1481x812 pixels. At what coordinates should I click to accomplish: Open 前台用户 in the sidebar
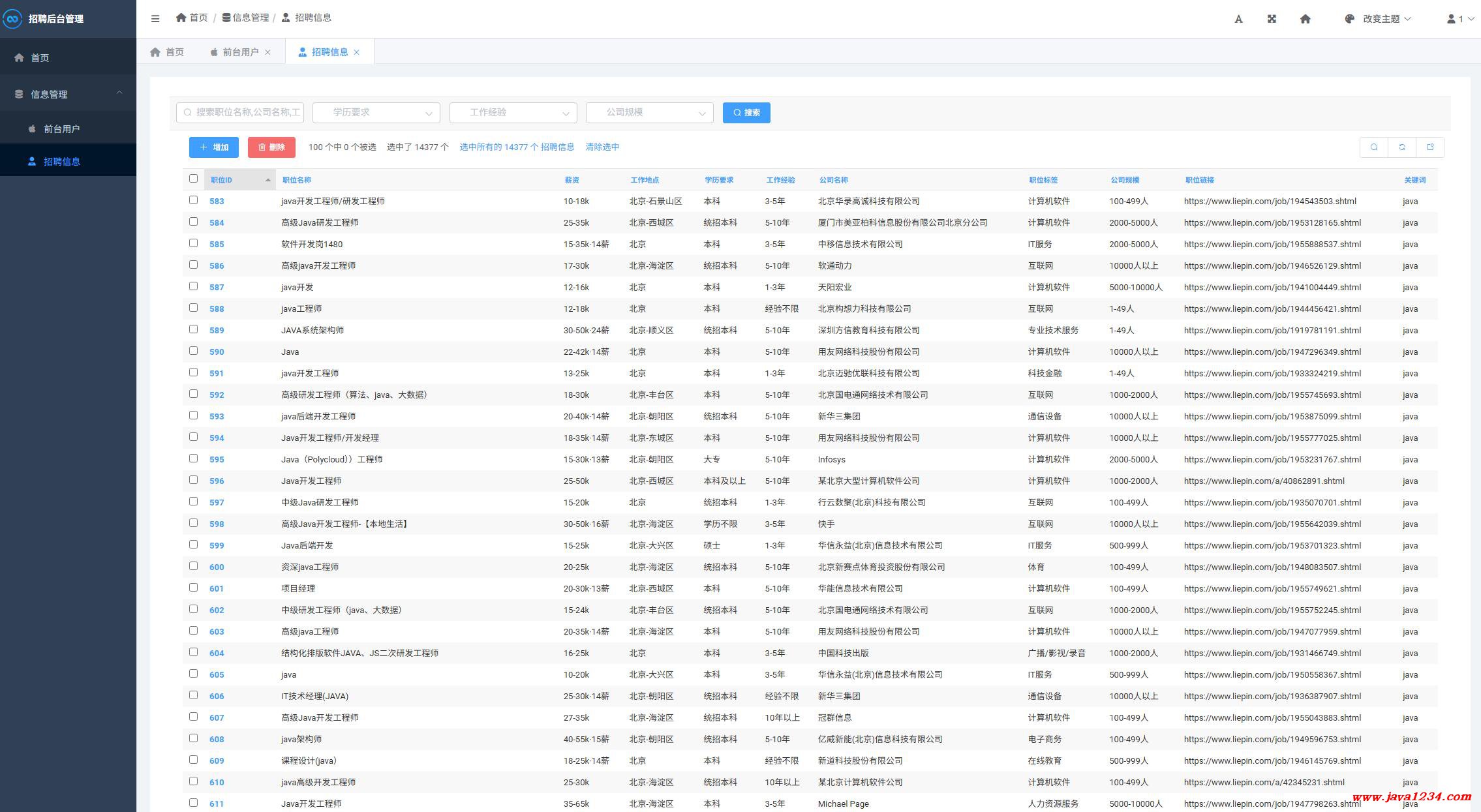[61, 128]
